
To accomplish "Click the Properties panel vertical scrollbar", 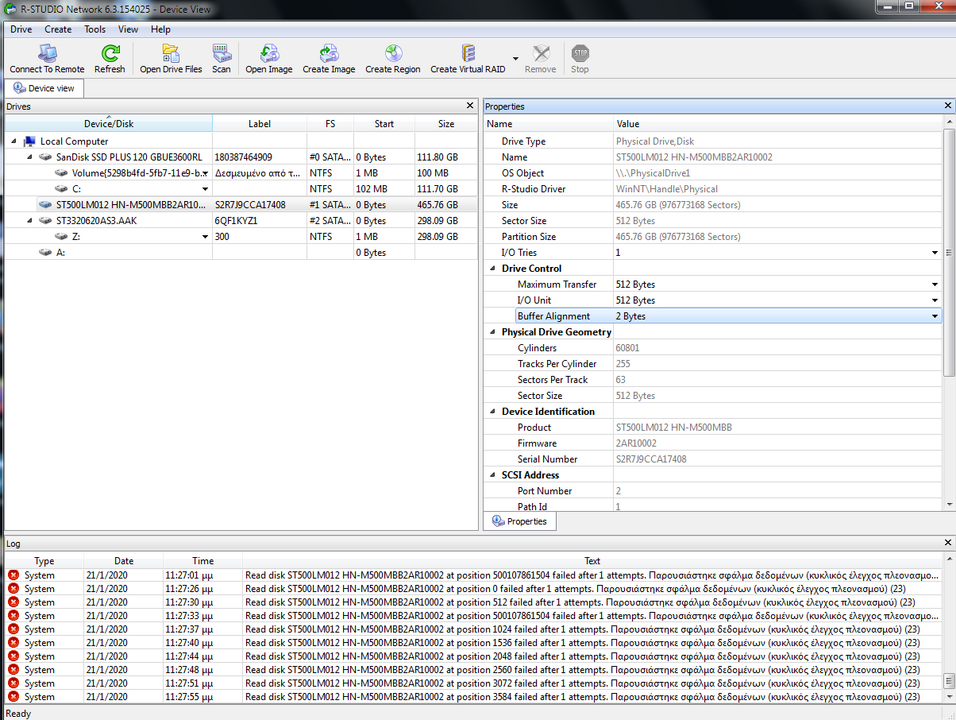I will click(949, 252).
